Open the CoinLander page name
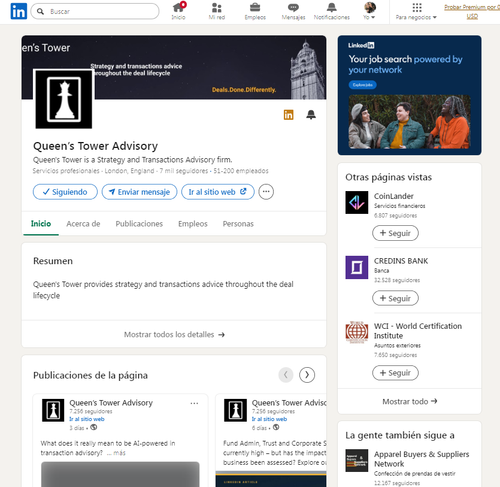 coord(394,196)
